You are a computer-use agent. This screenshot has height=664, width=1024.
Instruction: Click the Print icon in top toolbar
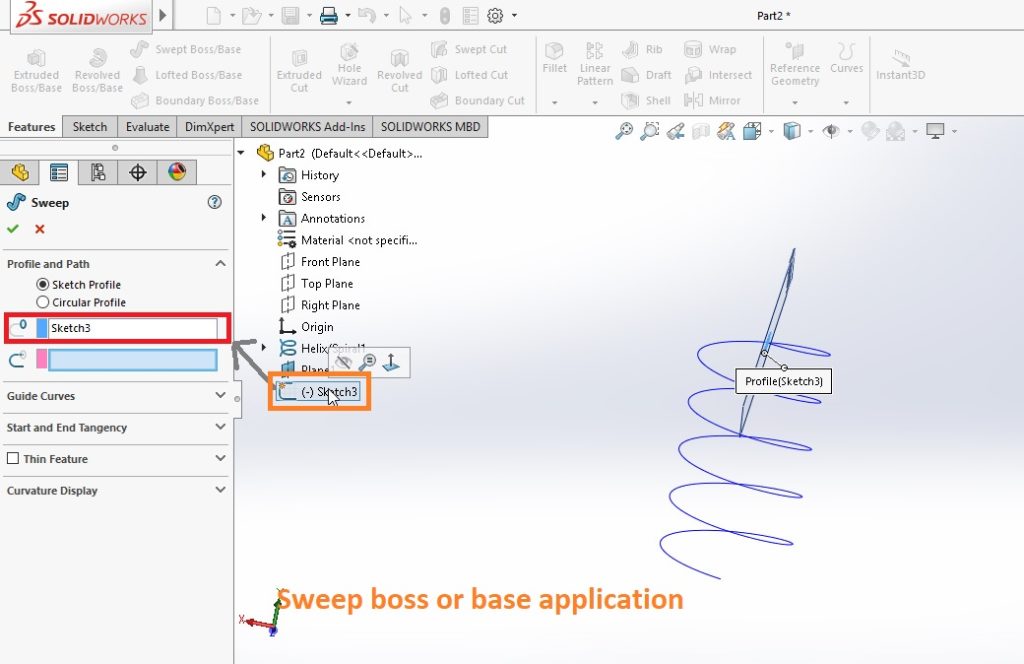(328, 15)
